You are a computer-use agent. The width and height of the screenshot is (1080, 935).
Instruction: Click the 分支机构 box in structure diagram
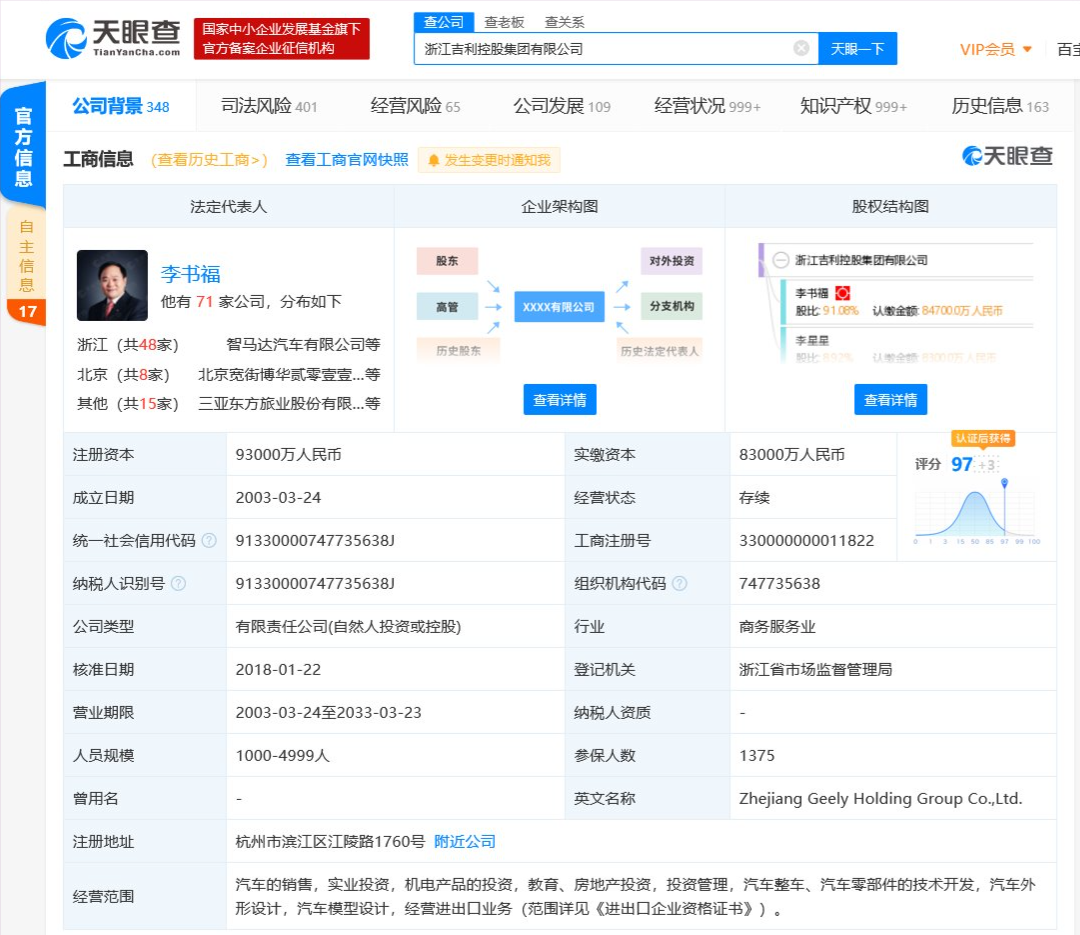(x=672, y=307)
